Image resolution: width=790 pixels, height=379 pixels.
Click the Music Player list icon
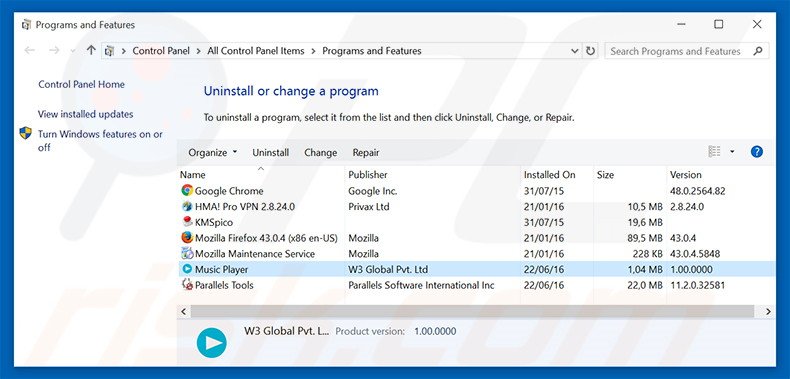[187, 269]
